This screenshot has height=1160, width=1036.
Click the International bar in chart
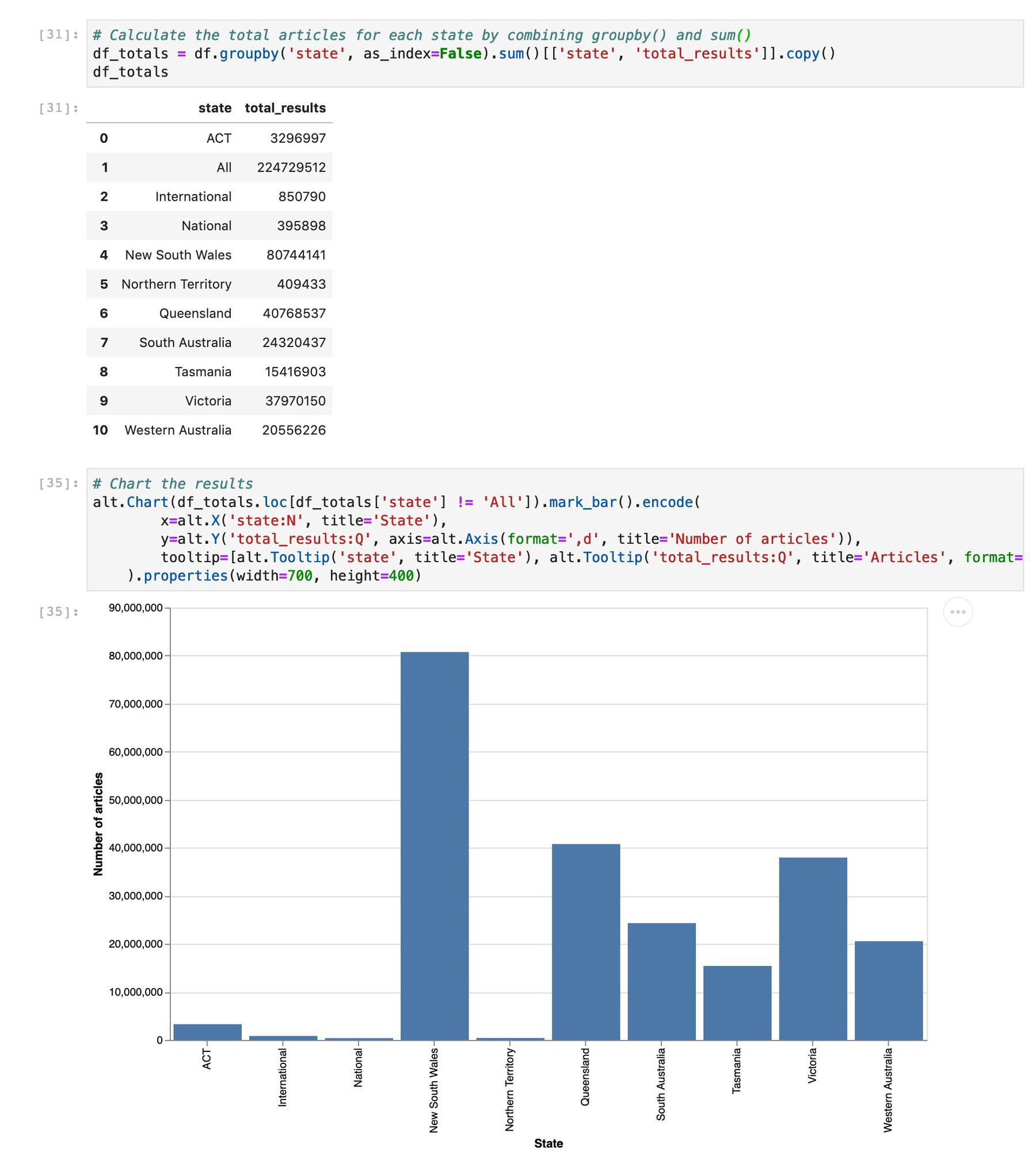[x=283, y=1038]
